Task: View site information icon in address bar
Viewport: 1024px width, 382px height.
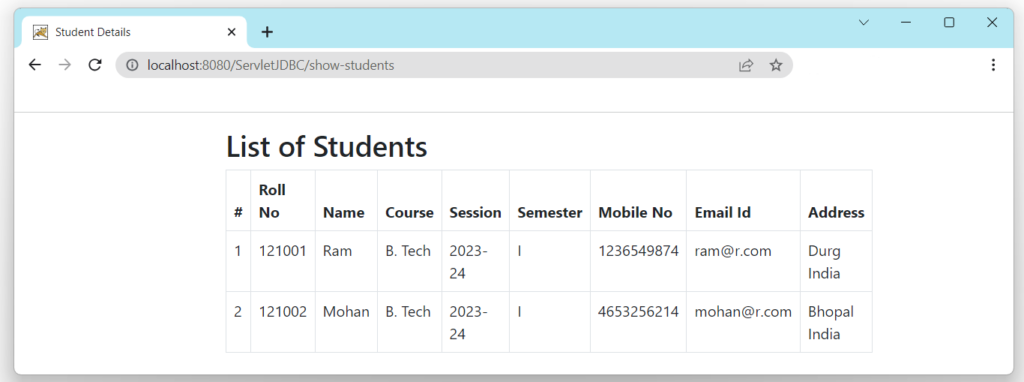Action: point(133,65)
